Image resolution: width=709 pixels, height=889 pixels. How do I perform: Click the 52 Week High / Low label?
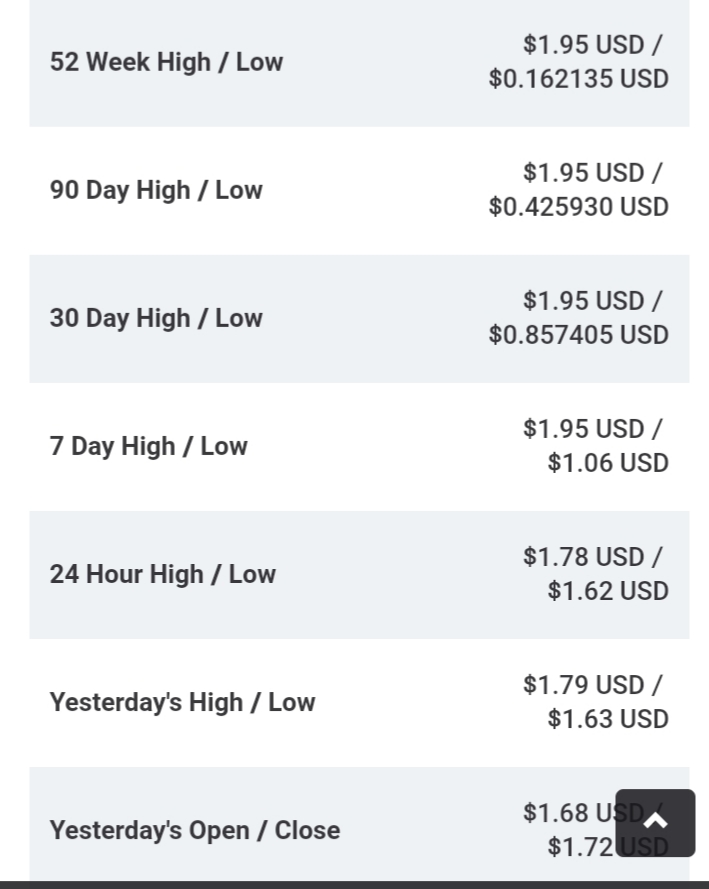click(x=166, y=62)
